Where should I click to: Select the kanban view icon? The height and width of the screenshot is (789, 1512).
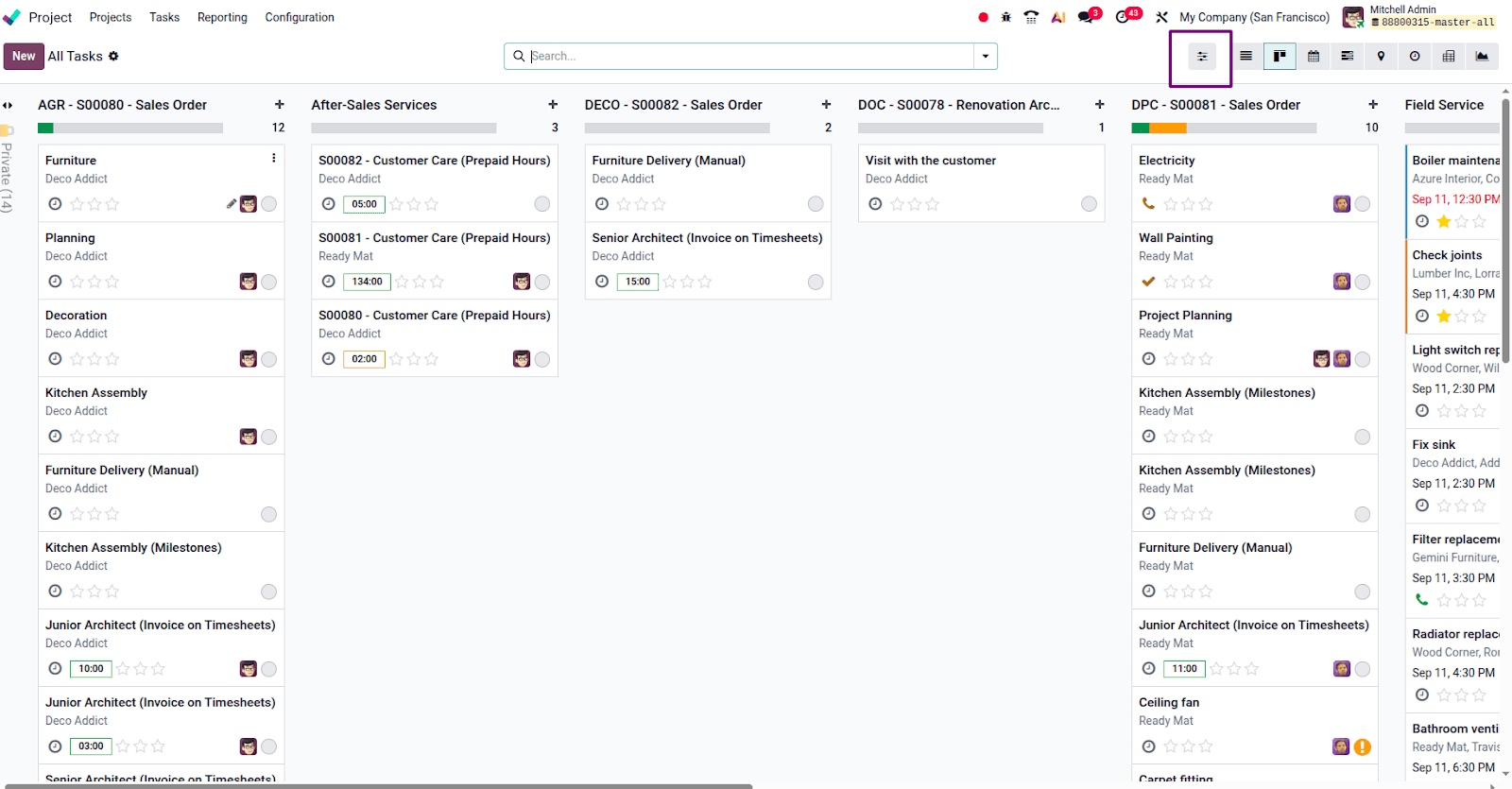tap(1280, 57)
